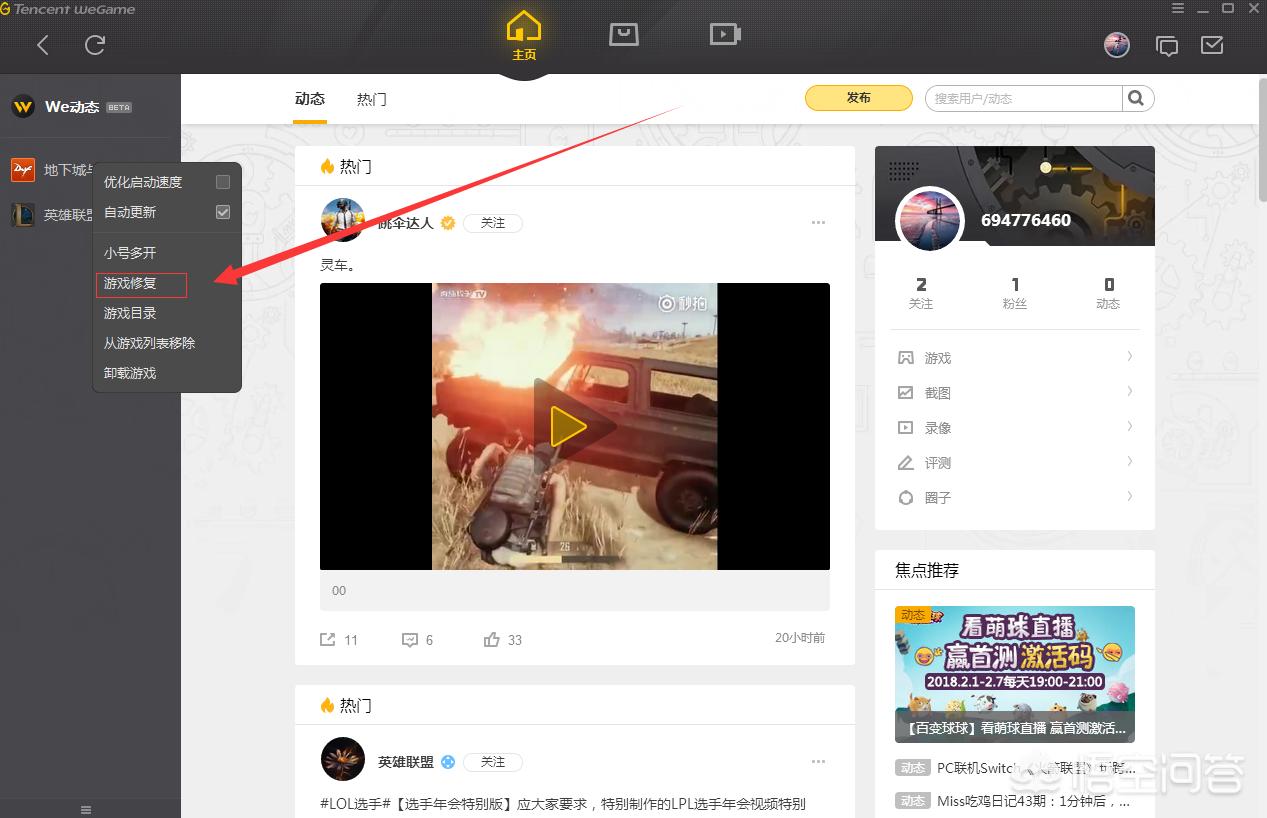1267x818 pixels.
Task: Like the 灵车 post
Action: (503, 639)
